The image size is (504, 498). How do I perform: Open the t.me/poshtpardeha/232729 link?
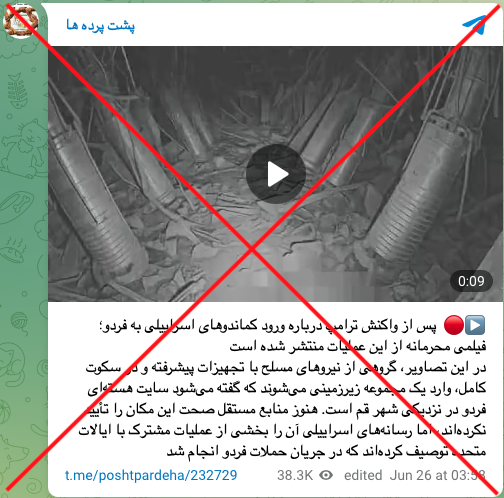click(151, 475)
